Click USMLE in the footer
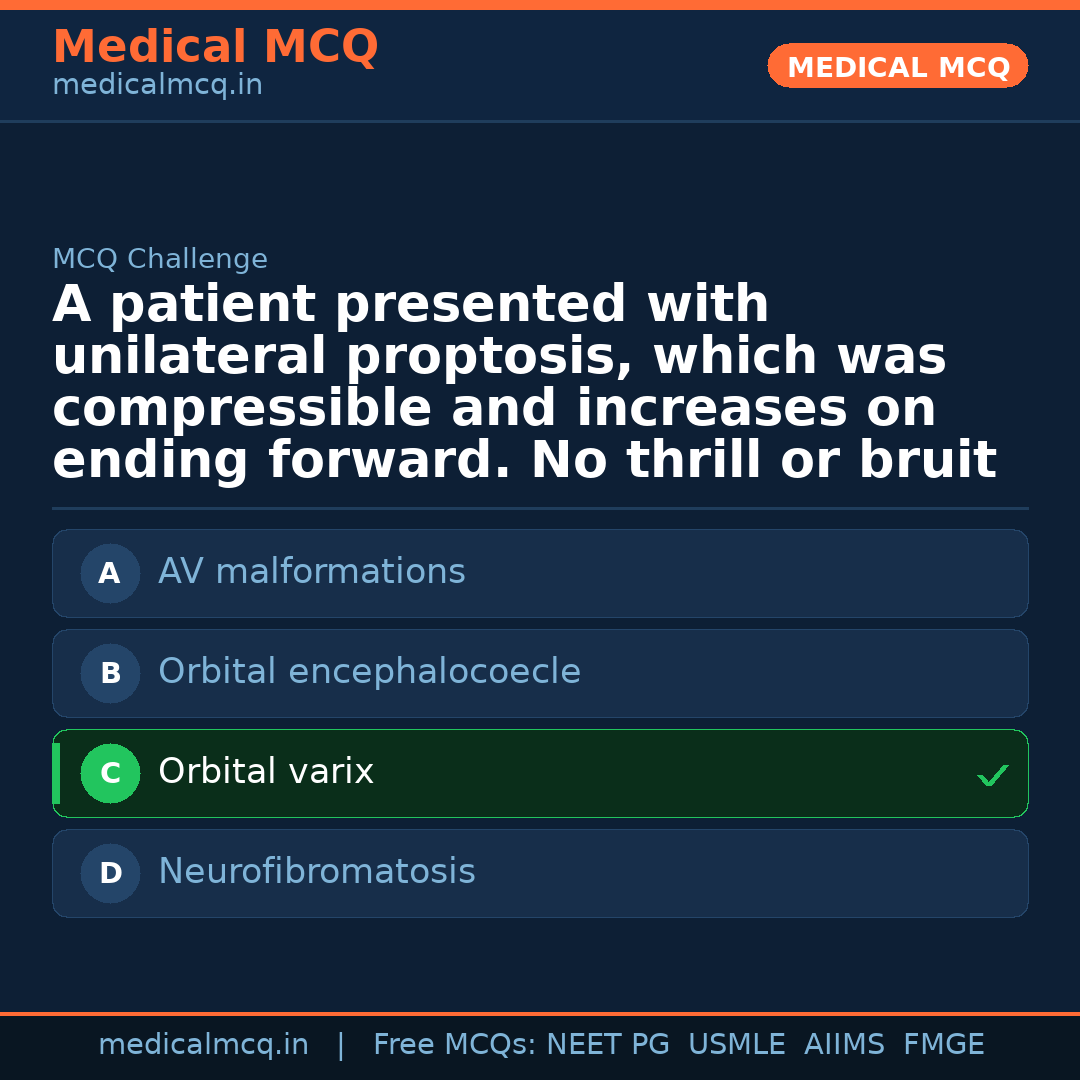Image resolution: width=1080 pixels, height=1080 pixels. [736, 1045]
